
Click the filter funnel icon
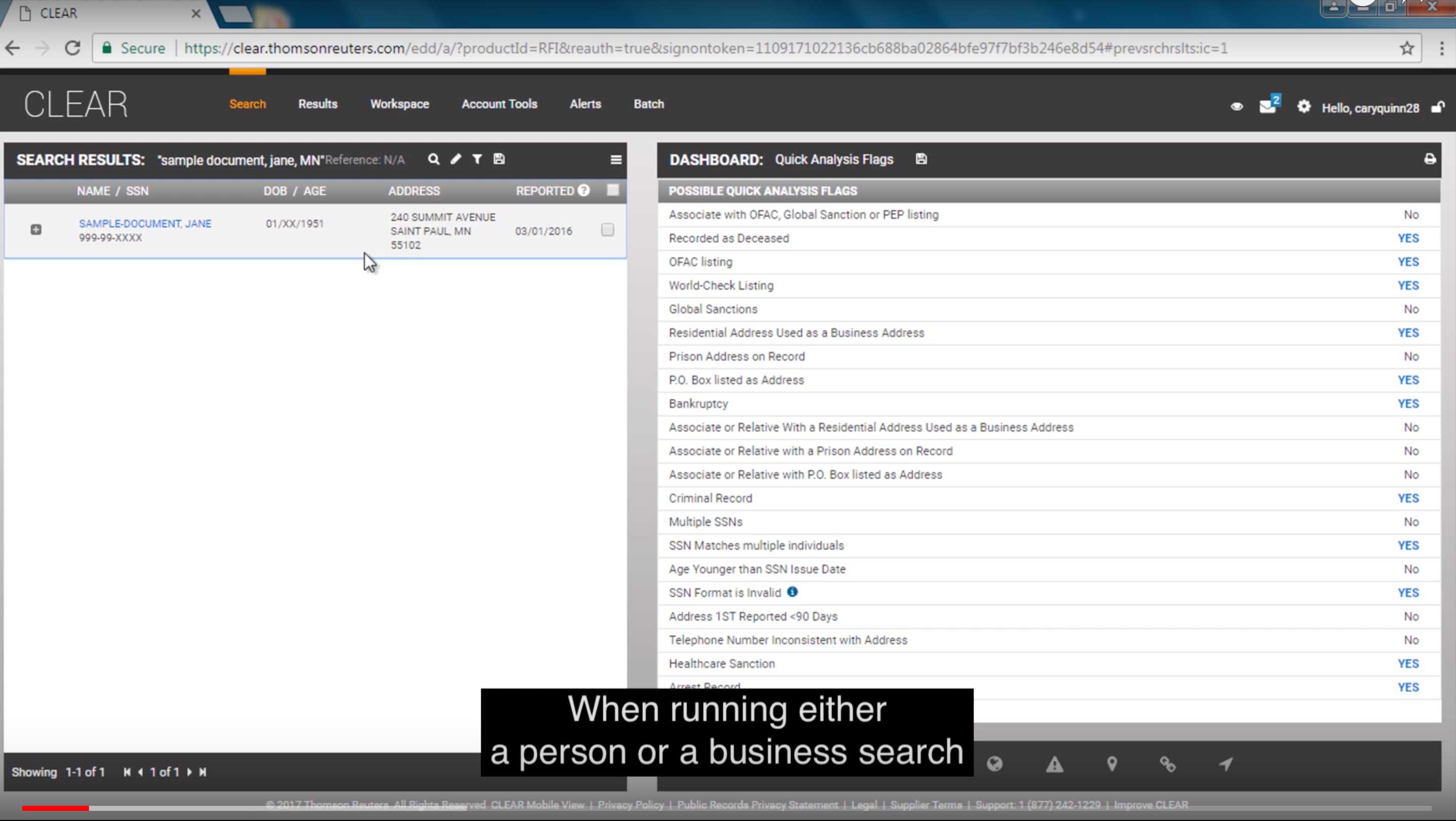click(477, 159)
